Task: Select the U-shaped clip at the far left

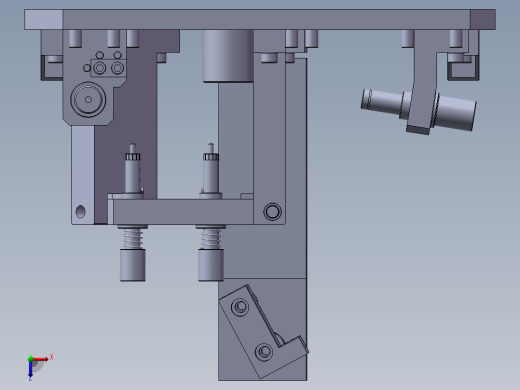Action: tap(51, 68)
